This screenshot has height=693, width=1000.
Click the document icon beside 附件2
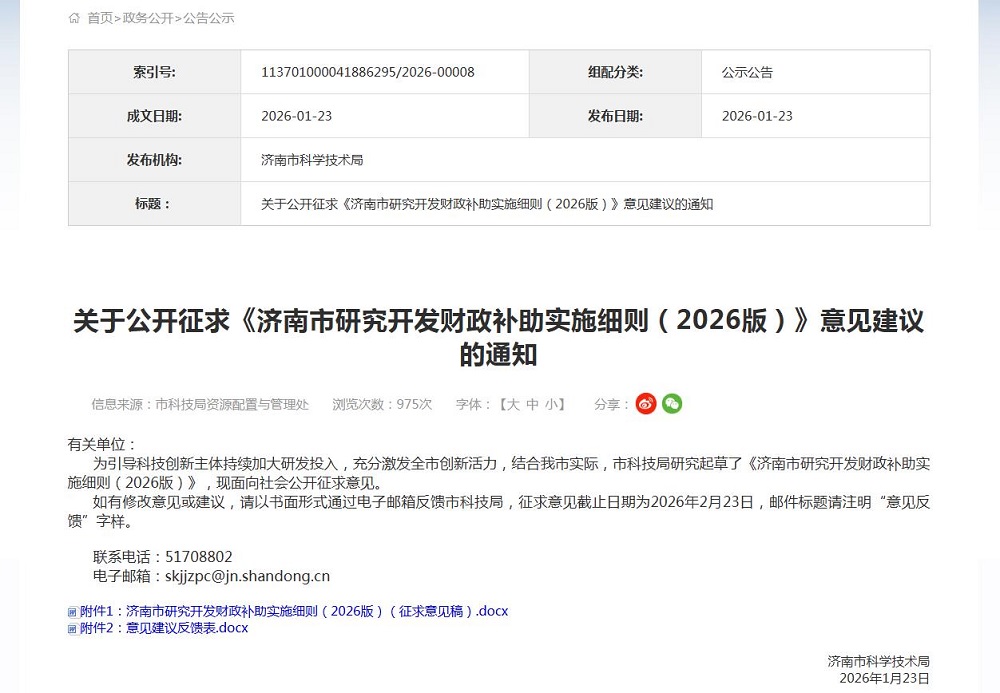[74, 629]
